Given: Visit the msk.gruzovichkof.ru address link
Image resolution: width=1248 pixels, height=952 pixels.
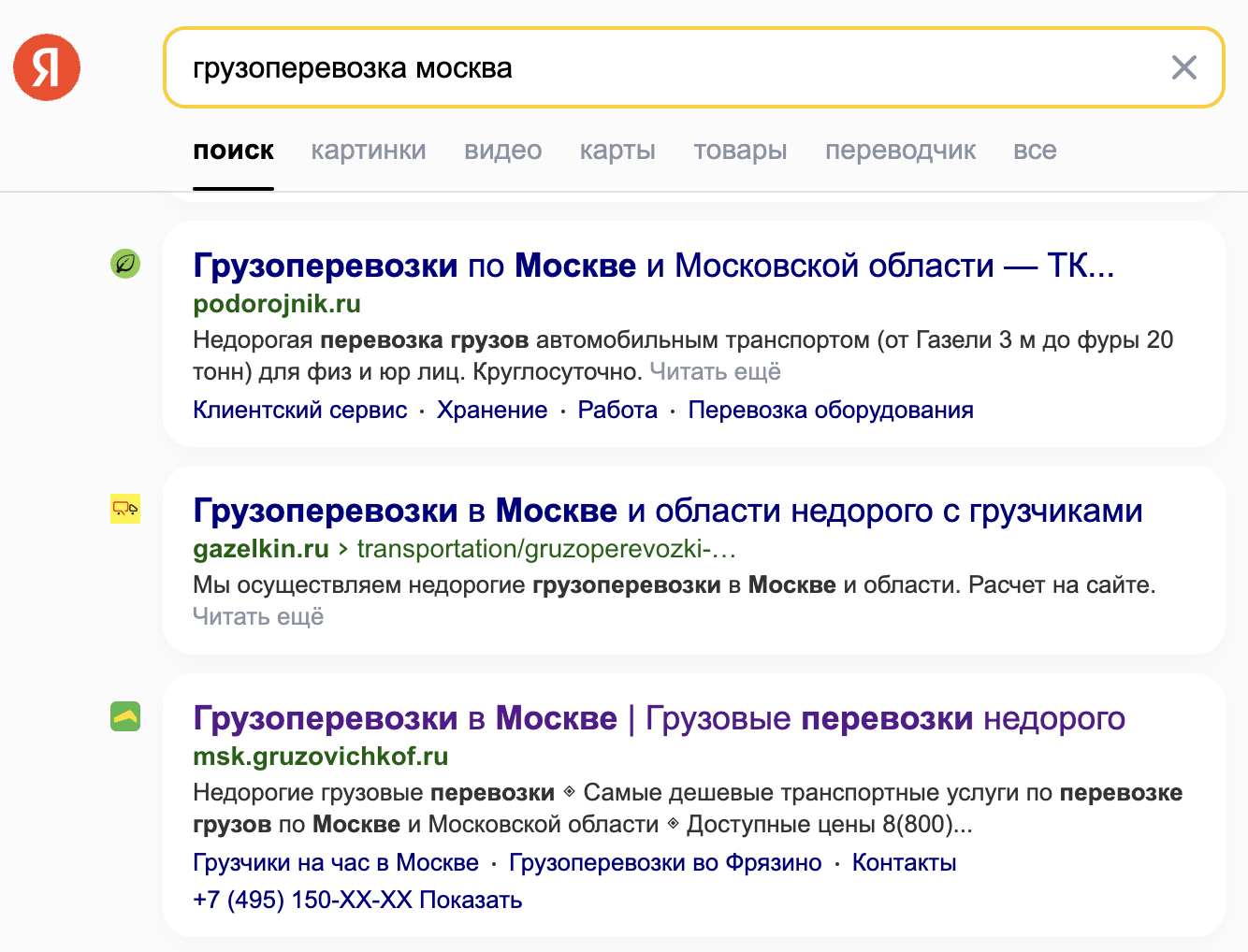Looking at the screenshot, I should (320, 757).
